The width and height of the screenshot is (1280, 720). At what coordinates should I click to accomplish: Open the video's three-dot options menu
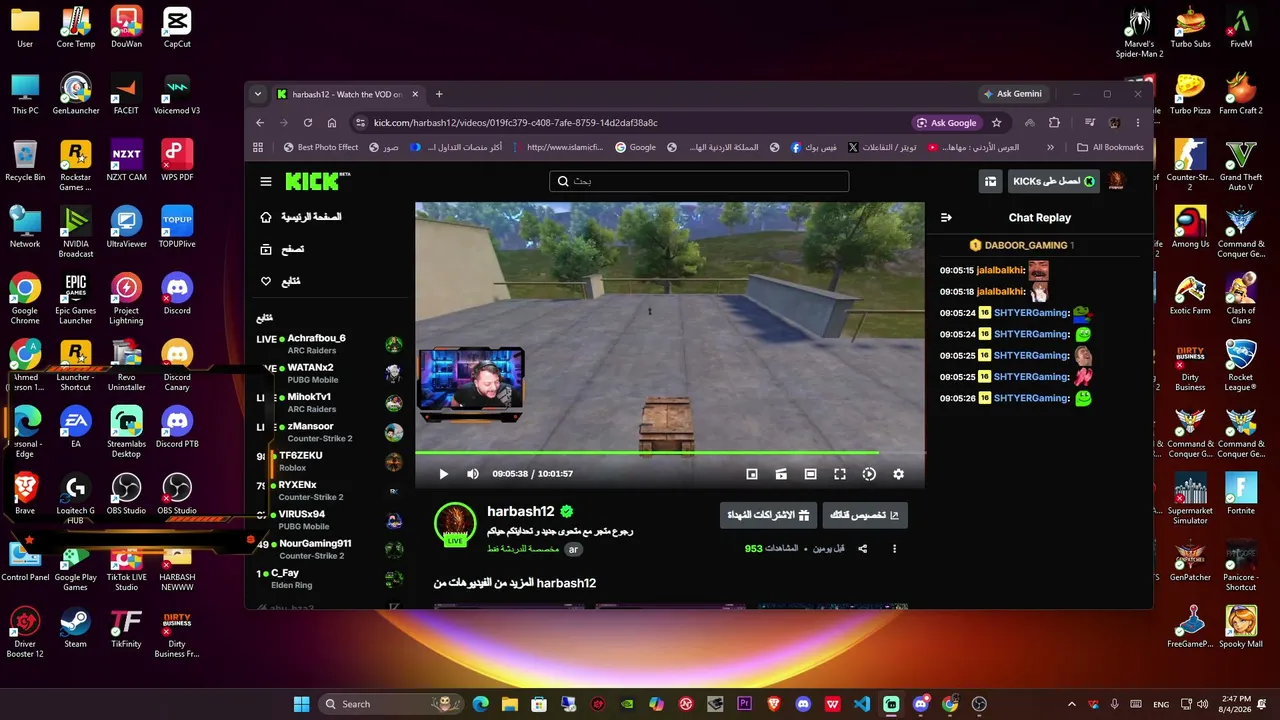tap(894, 549)
